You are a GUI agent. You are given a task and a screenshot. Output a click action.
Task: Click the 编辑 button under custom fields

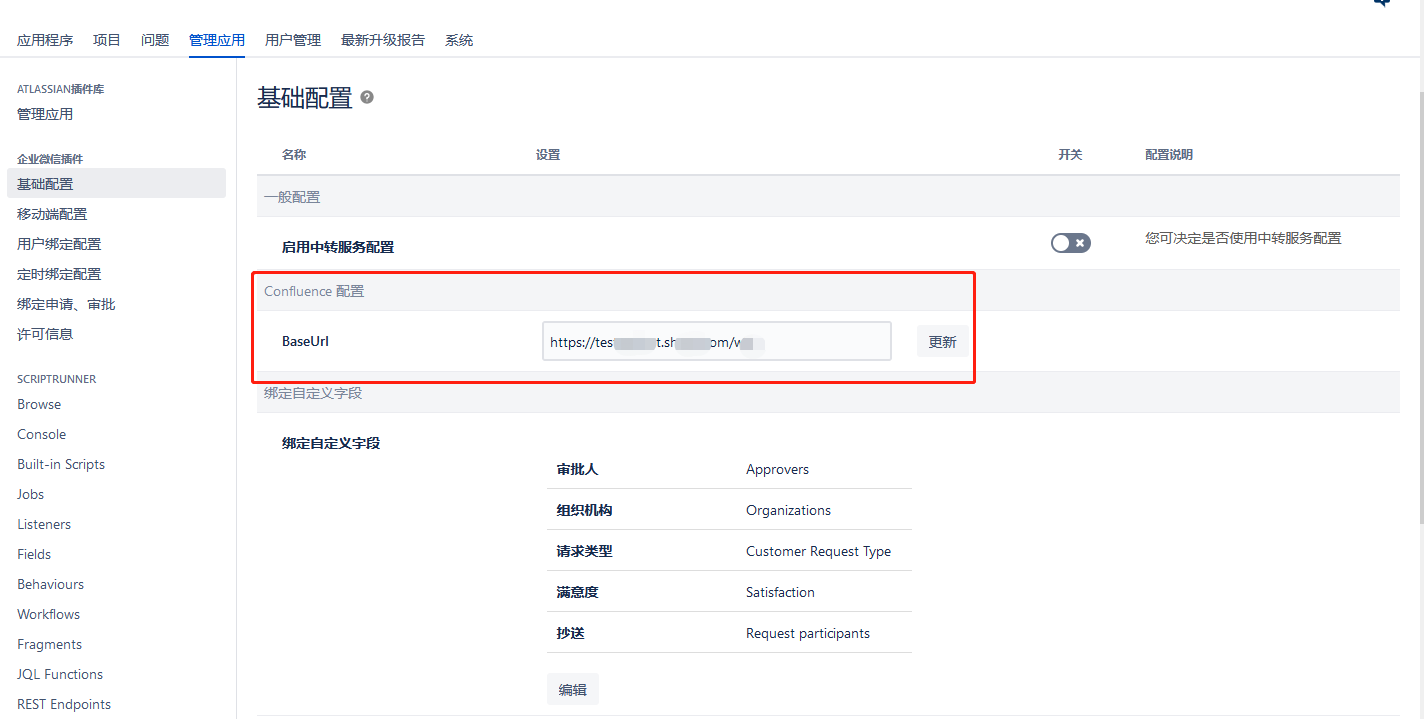572,689
